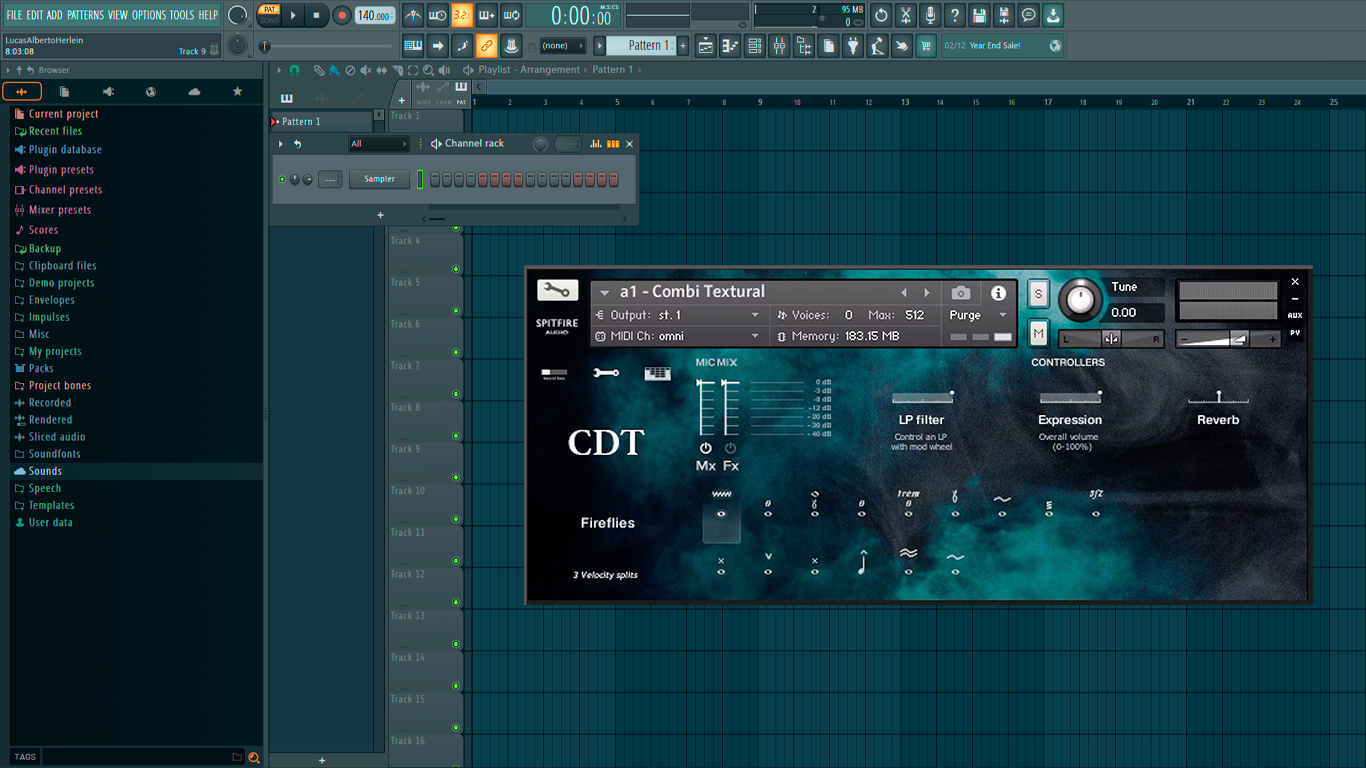Click the undo history icon
Viewport: 1366px width, 768px height.
881,15
